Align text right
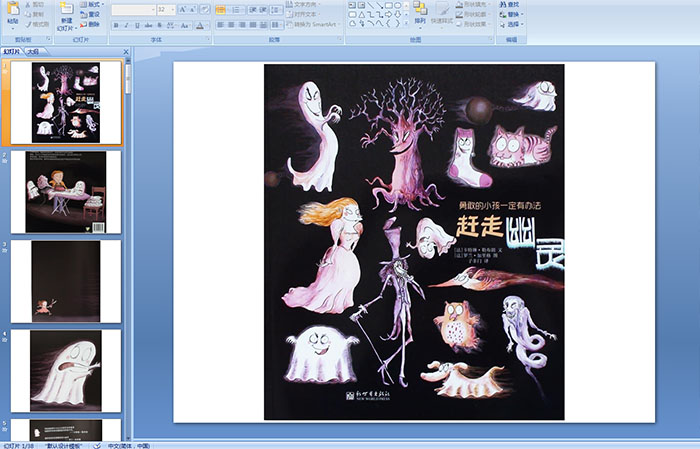700x449 pixels. tap(242, 25)
